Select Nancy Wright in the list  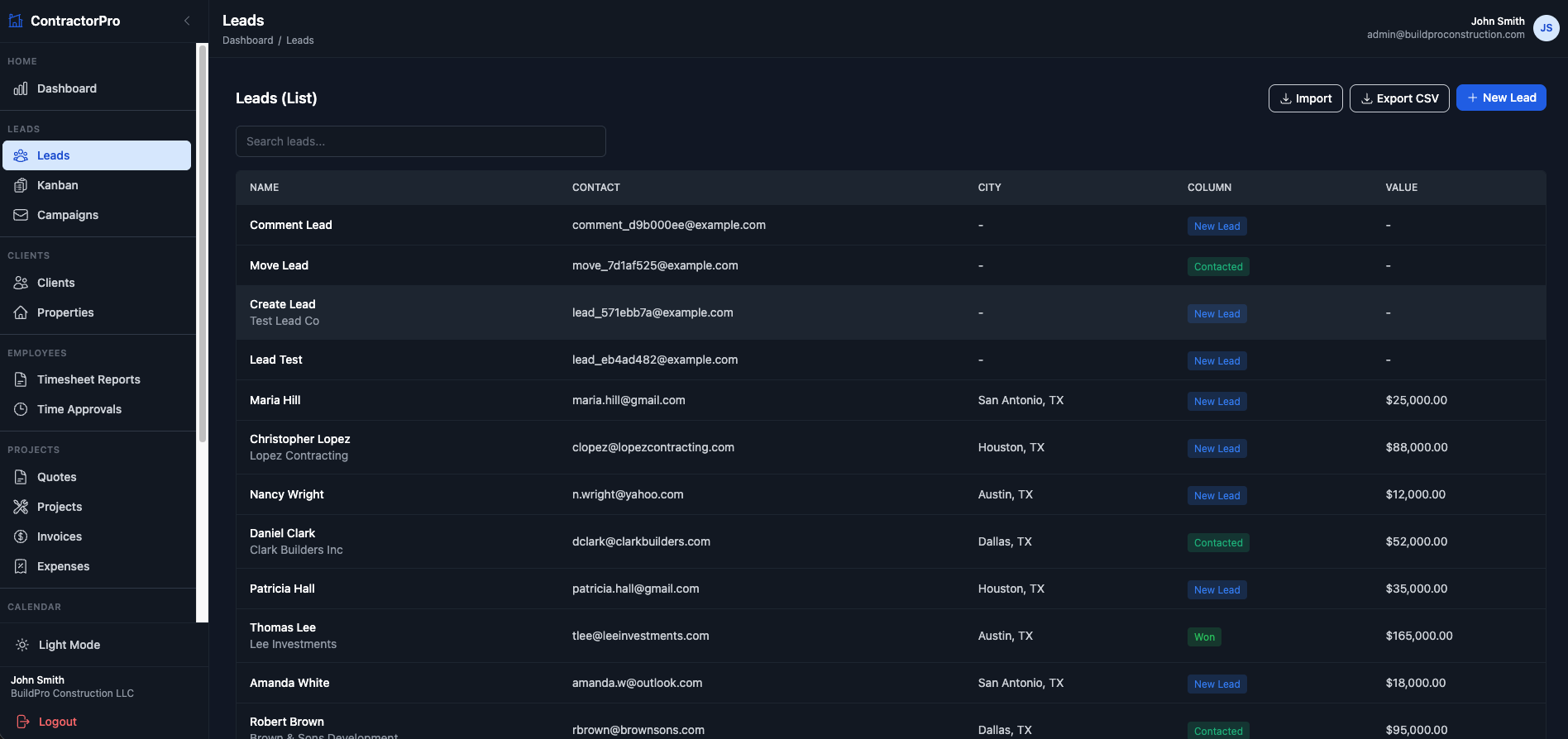click(x=286, y=494)
